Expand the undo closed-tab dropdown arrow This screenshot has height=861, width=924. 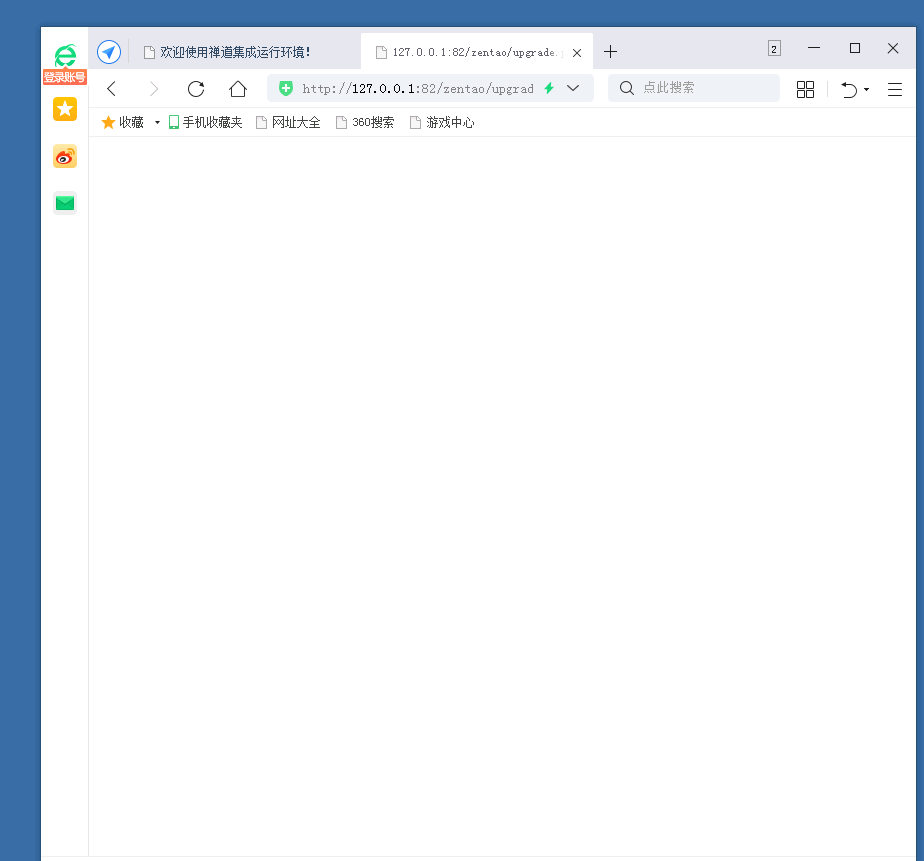click(866, 90)
